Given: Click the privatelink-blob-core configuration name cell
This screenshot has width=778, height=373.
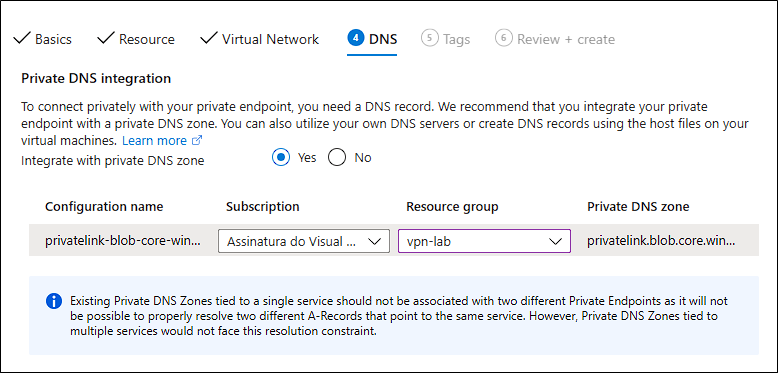Looking at the screenshot, I should coord(123,241).
